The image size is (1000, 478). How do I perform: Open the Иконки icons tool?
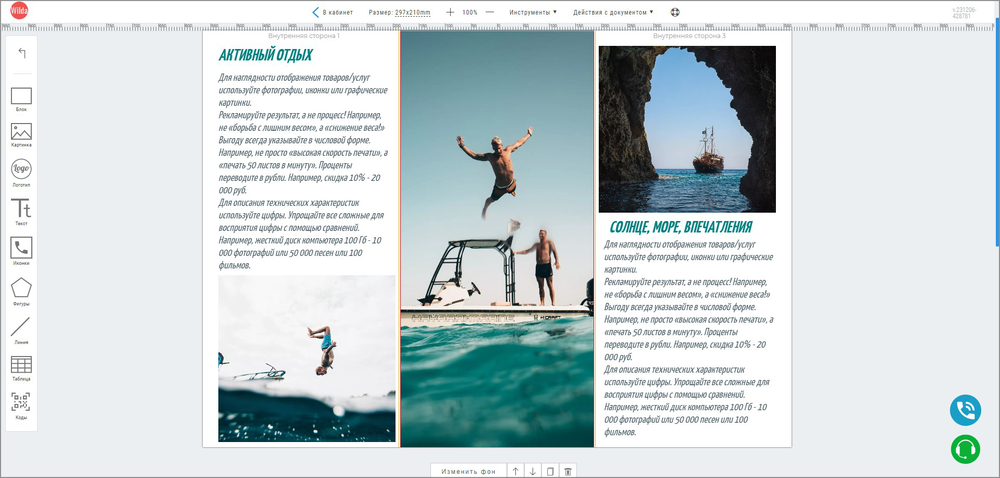point(21,248)
